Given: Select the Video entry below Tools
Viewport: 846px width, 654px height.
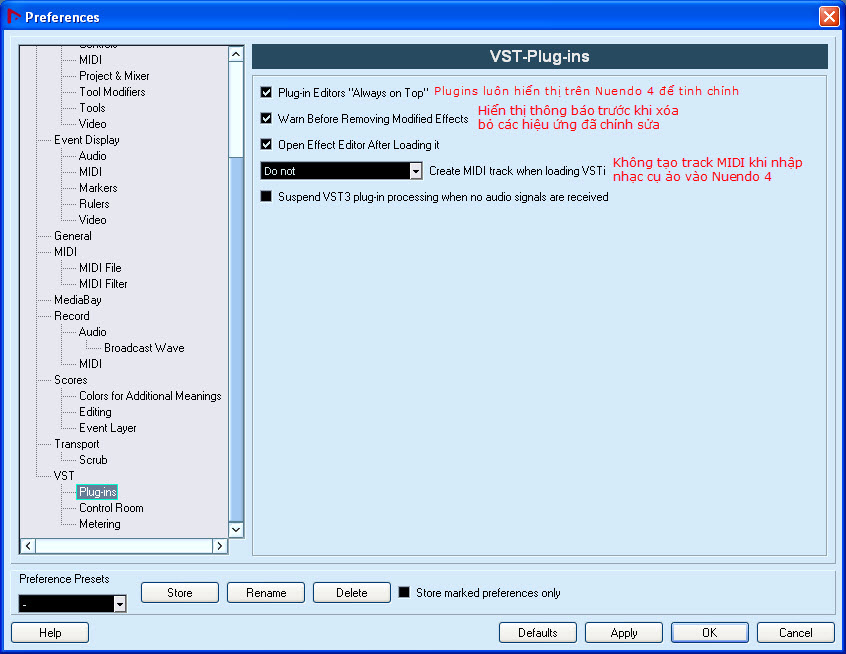Looking at the screenshot, I should point(92,124).
